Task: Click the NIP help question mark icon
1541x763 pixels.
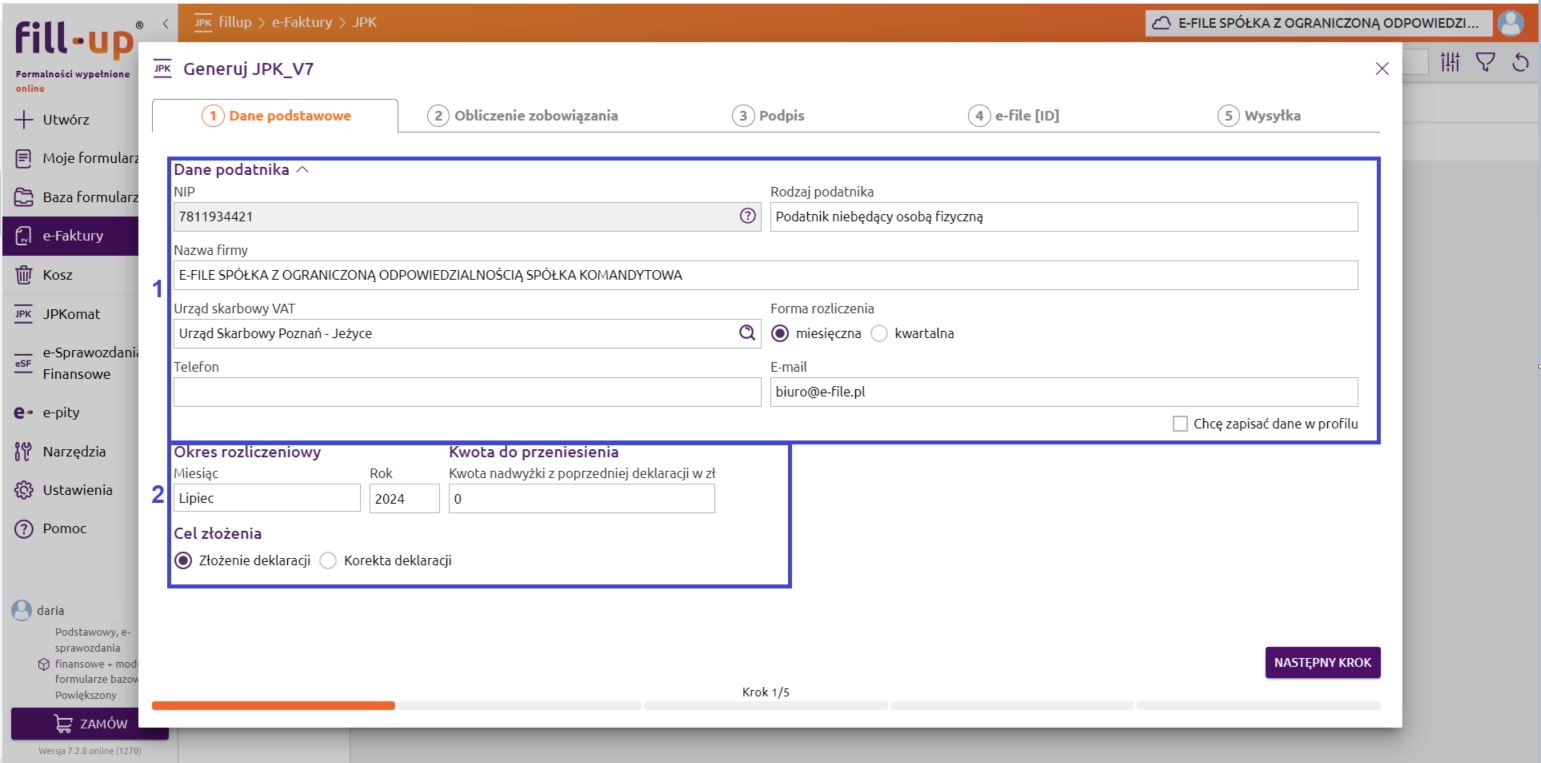Action: [x=746, y=216]
